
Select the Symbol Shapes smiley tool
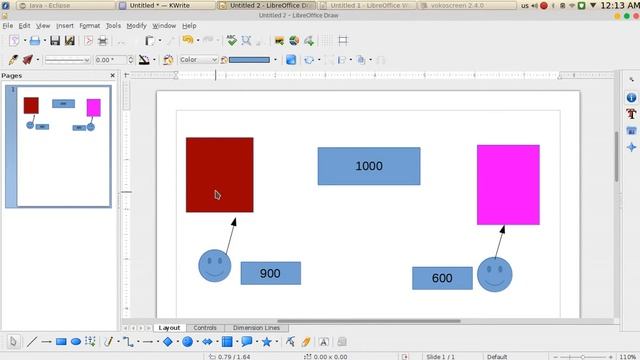[187, 342]
